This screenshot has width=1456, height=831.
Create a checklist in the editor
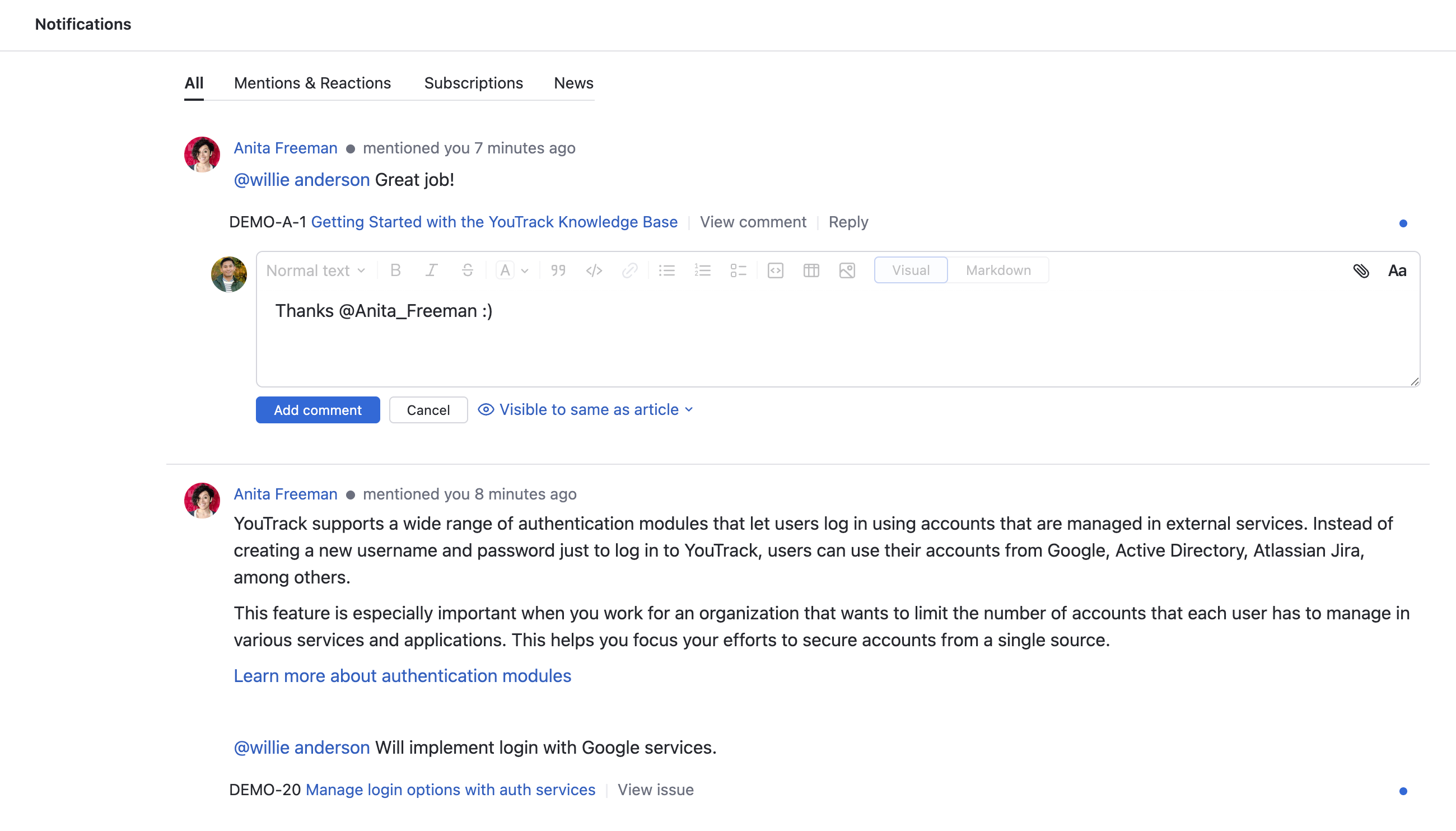point(738,270)
